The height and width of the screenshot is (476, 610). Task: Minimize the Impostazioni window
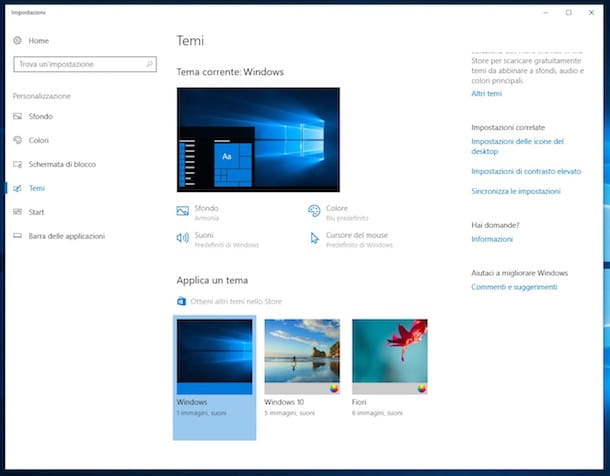tap(546, 12)
